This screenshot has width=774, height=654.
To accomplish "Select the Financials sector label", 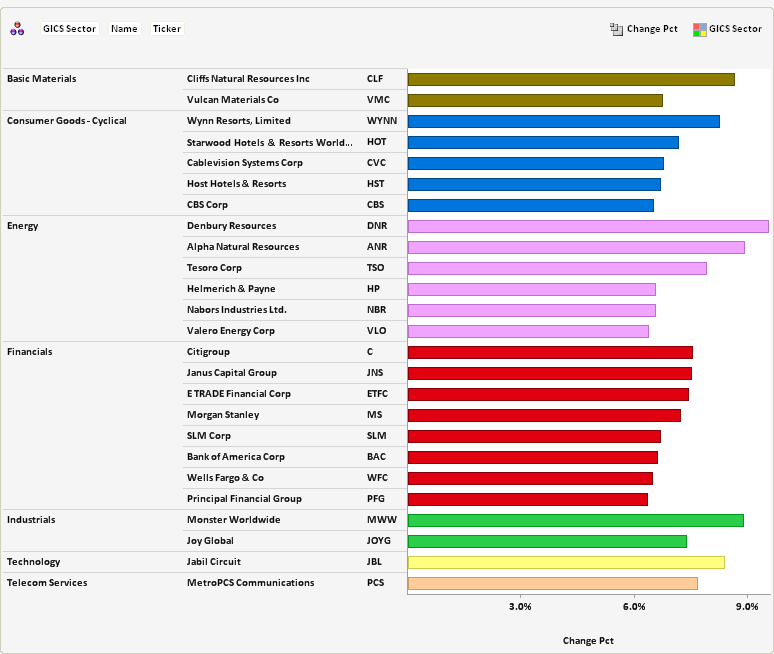I will pos(30,352).
